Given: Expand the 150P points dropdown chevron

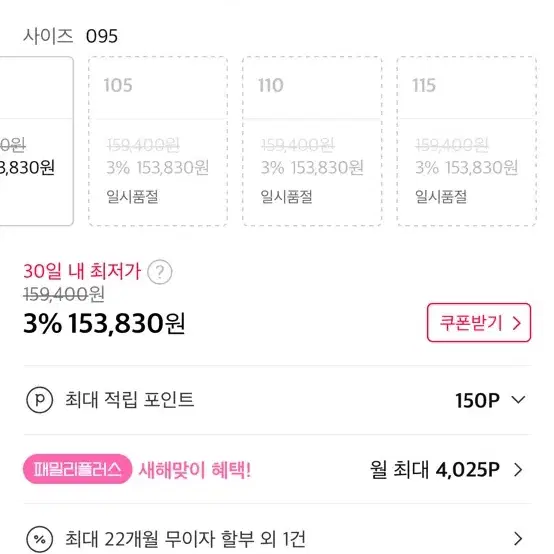Looking at the screenshot, I should click(518, 400).
